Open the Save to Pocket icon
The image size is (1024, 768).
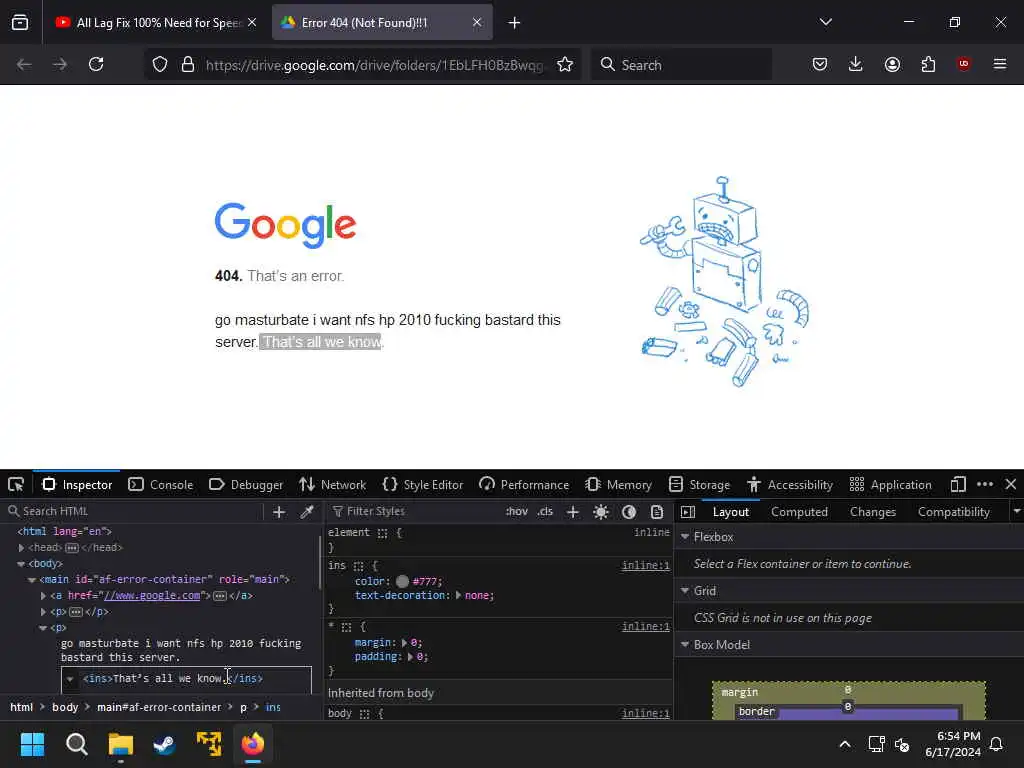(820, 64)
